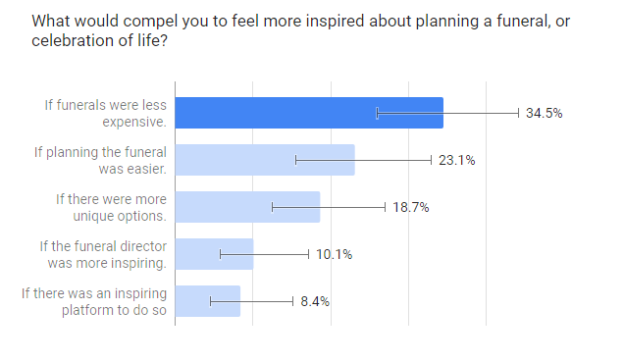Click 'If there was an inspiring platform' label

pos(94,302)
